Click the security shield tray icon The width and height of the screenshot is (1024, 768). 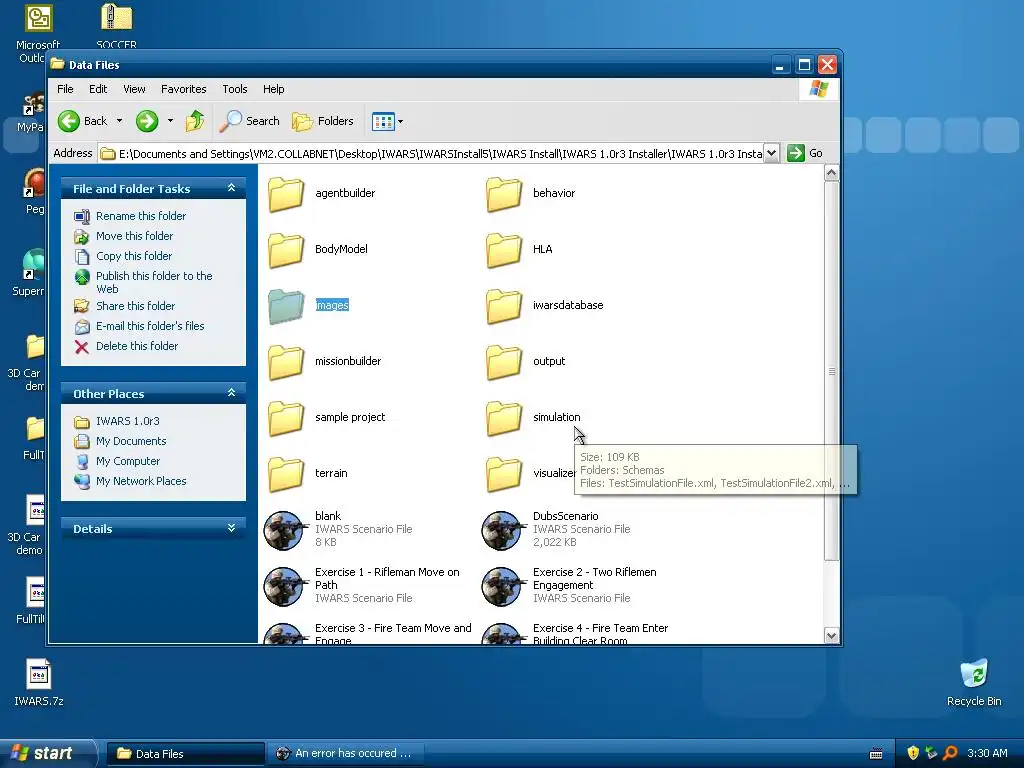pyautogui.click(x=913, y=753)
